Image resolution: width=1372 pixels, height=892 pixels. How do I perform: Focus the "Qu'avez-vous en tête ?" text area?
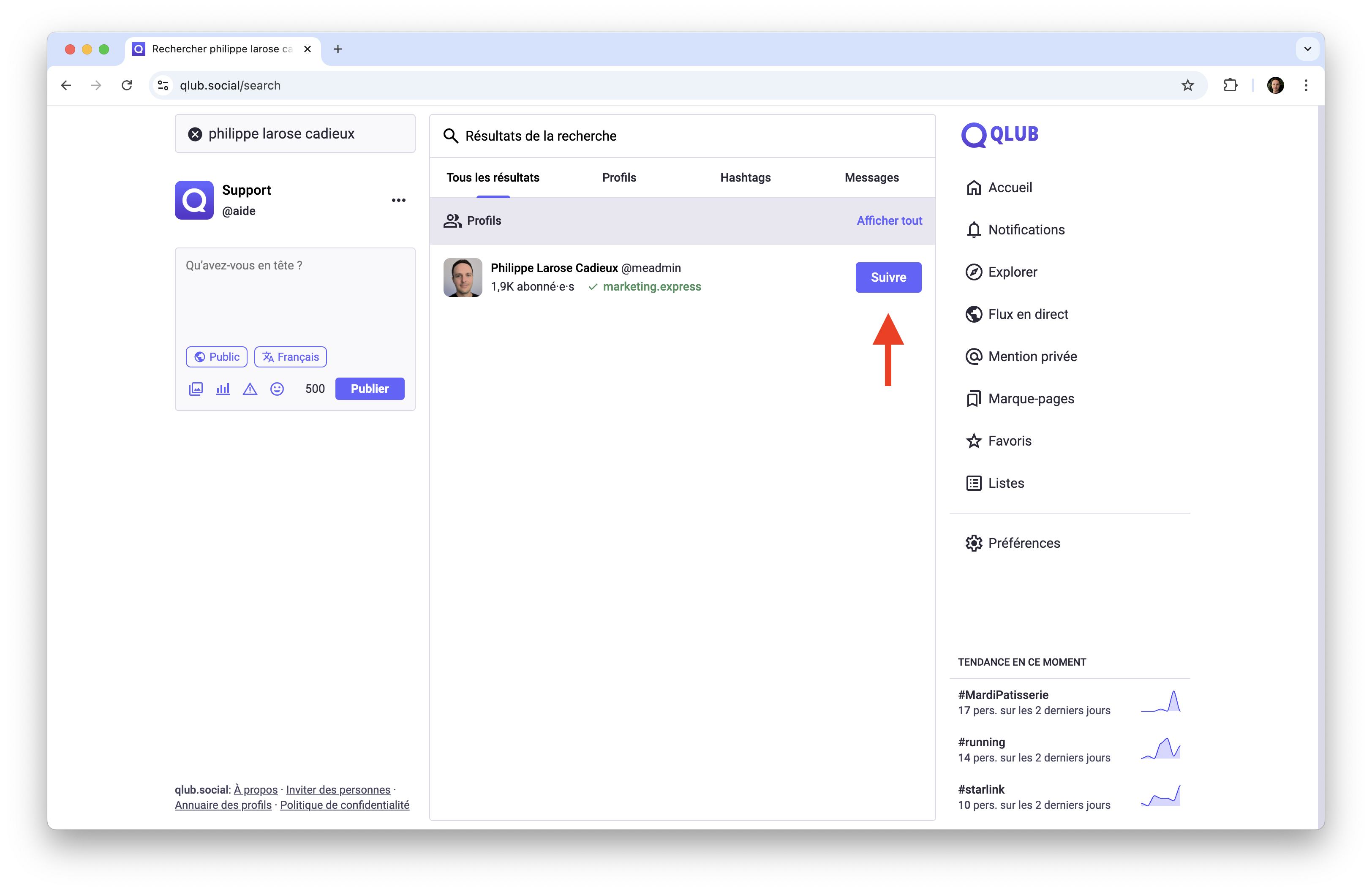point(295,294)
